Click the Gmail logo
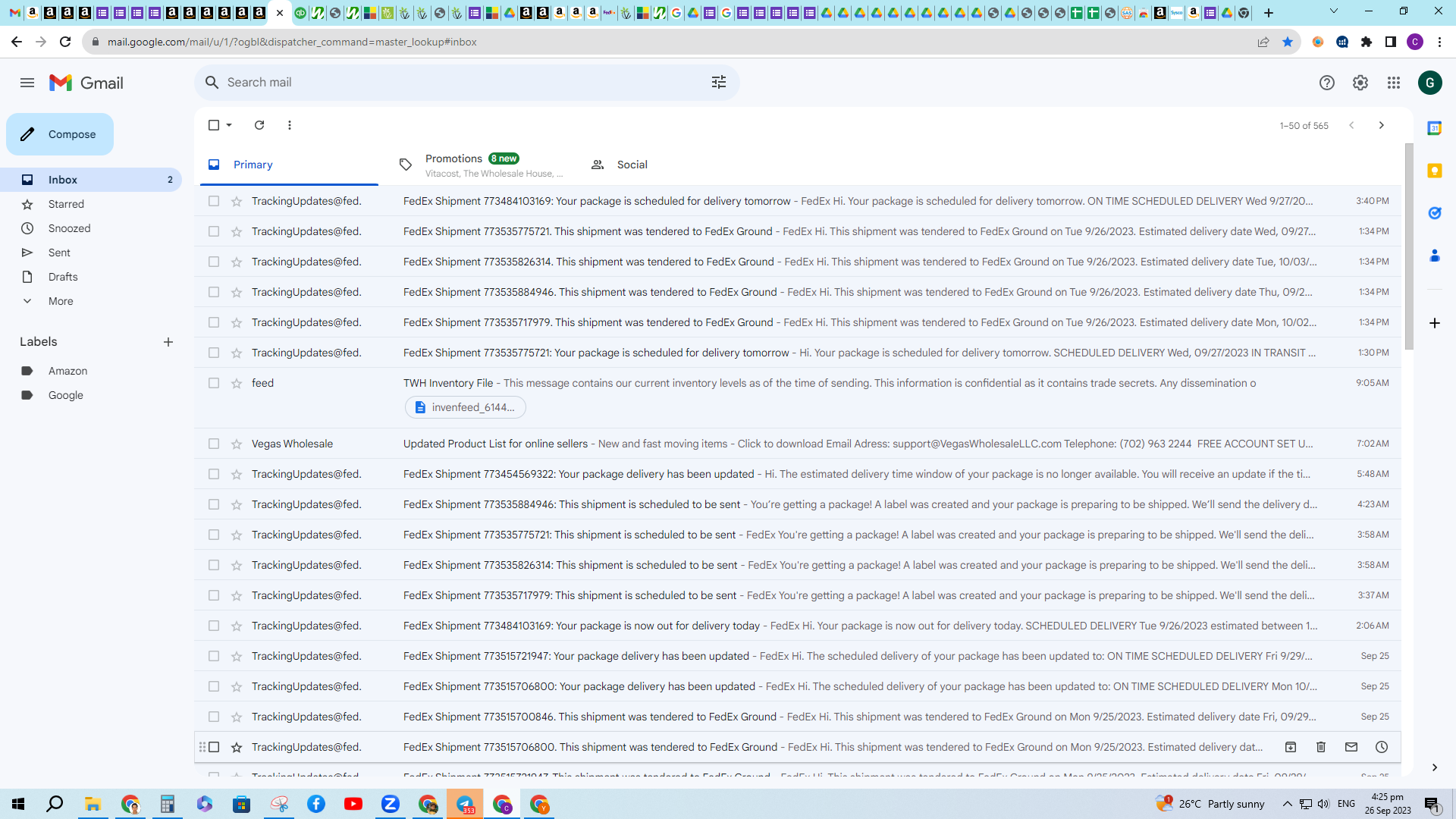 click(86, 83)
